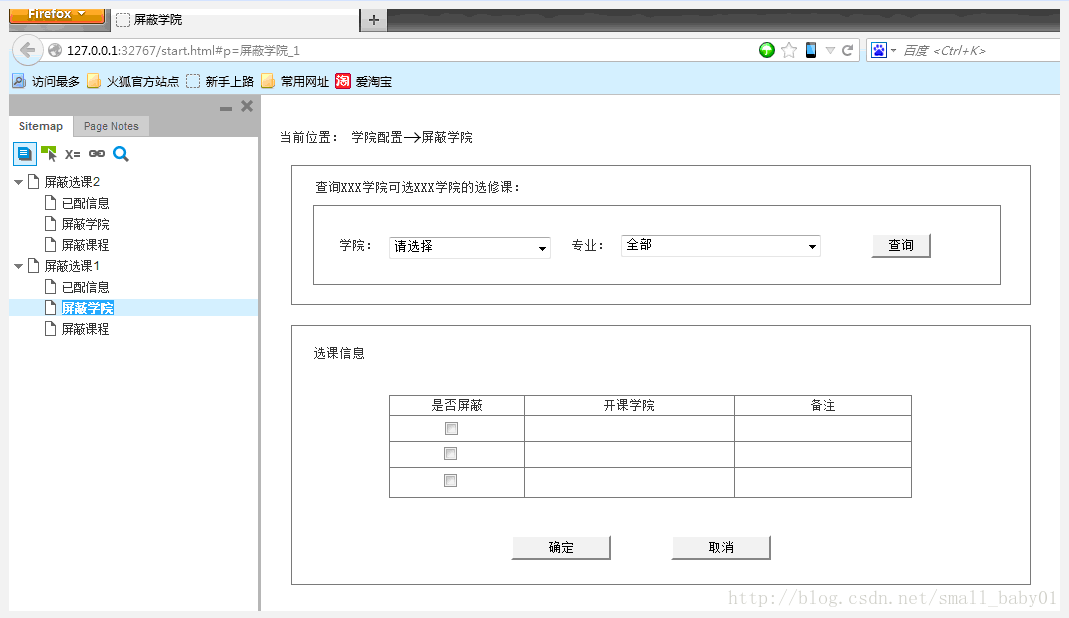Collapse the 屏蔽选课1 tree node
This screenshot has height=618, width=1069.
(18, 266)
